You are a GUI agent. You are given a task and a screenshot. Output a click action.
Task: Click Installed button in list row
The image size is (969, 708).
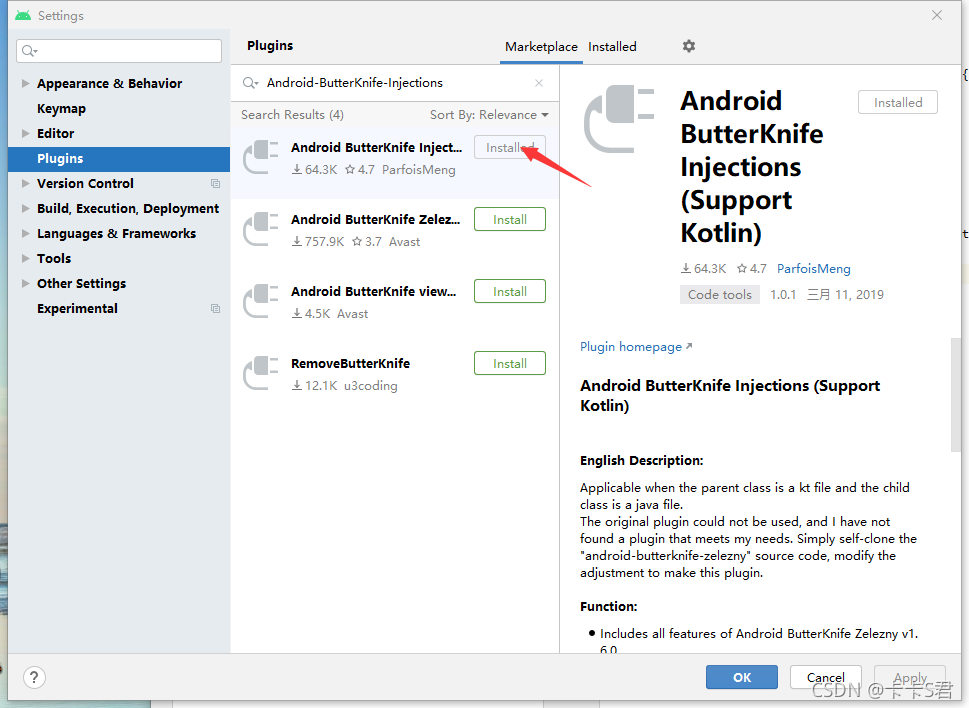[510, 148]
